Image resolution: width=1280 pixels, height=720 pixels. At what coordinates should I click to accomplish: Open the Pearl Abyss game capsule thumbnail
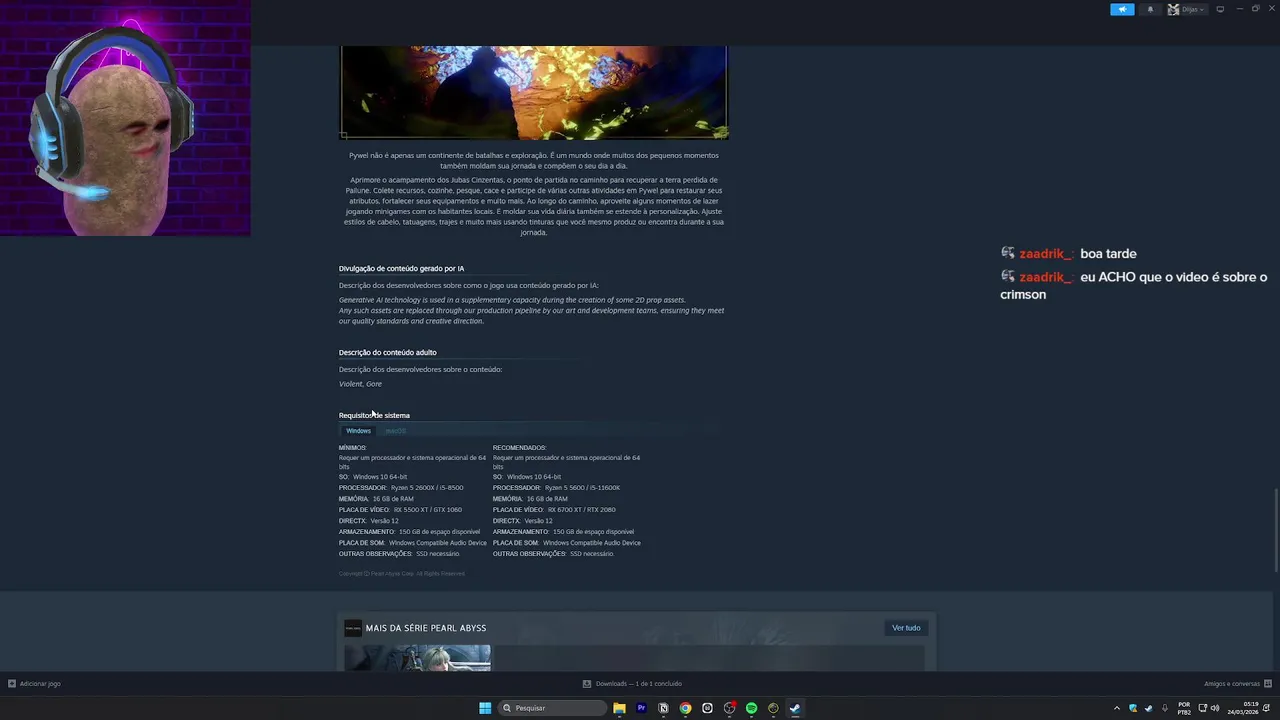pos(417,658)
